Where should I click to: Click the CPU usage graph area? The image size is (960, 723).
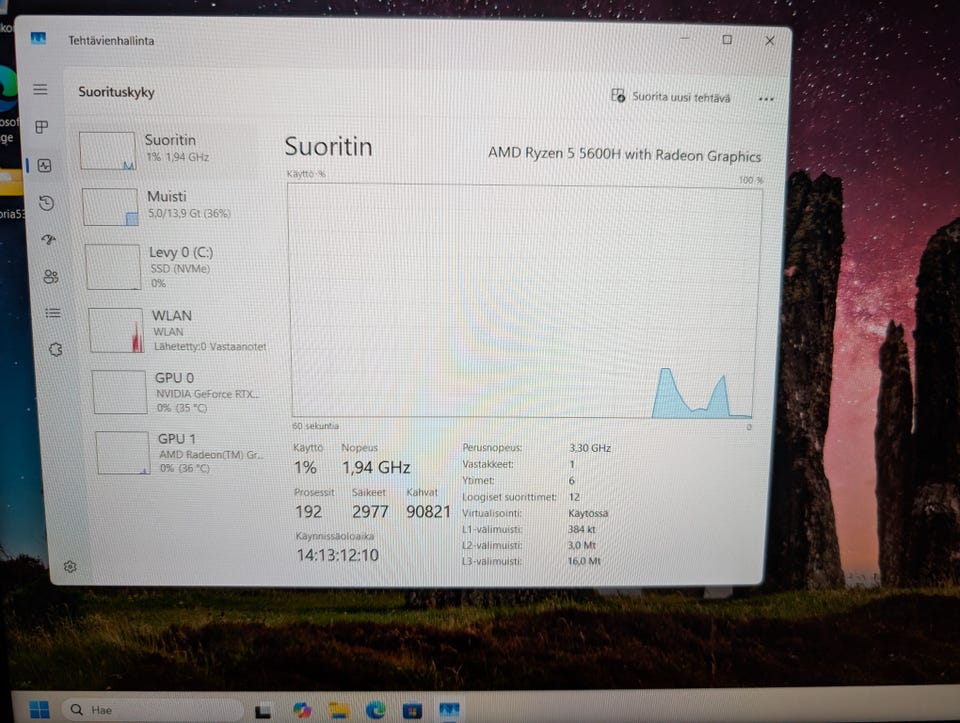click(524, 302)
